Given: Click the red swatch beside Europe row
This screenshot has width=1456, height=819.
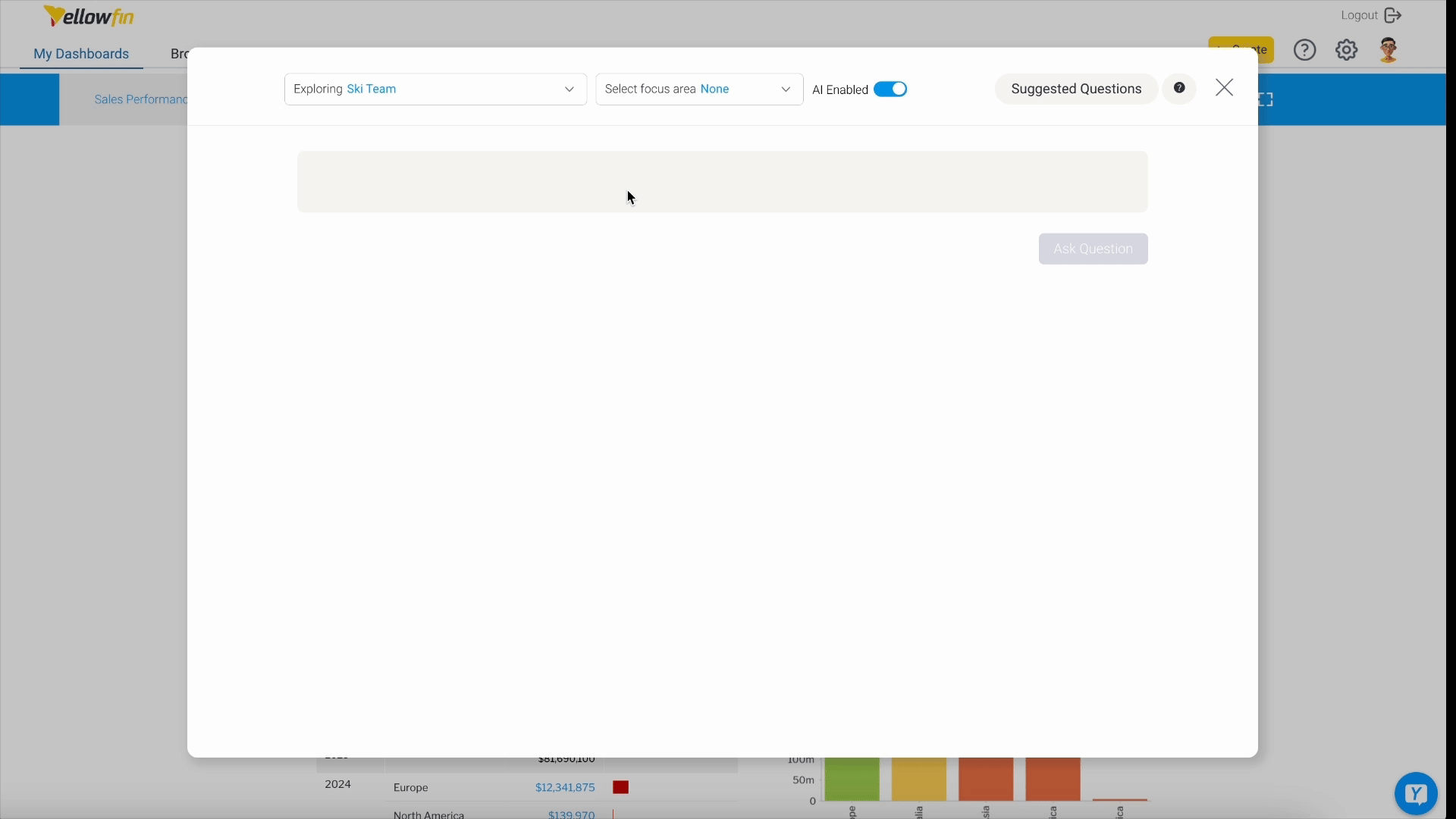Looking at the screenshot, I should coord(620,787).
